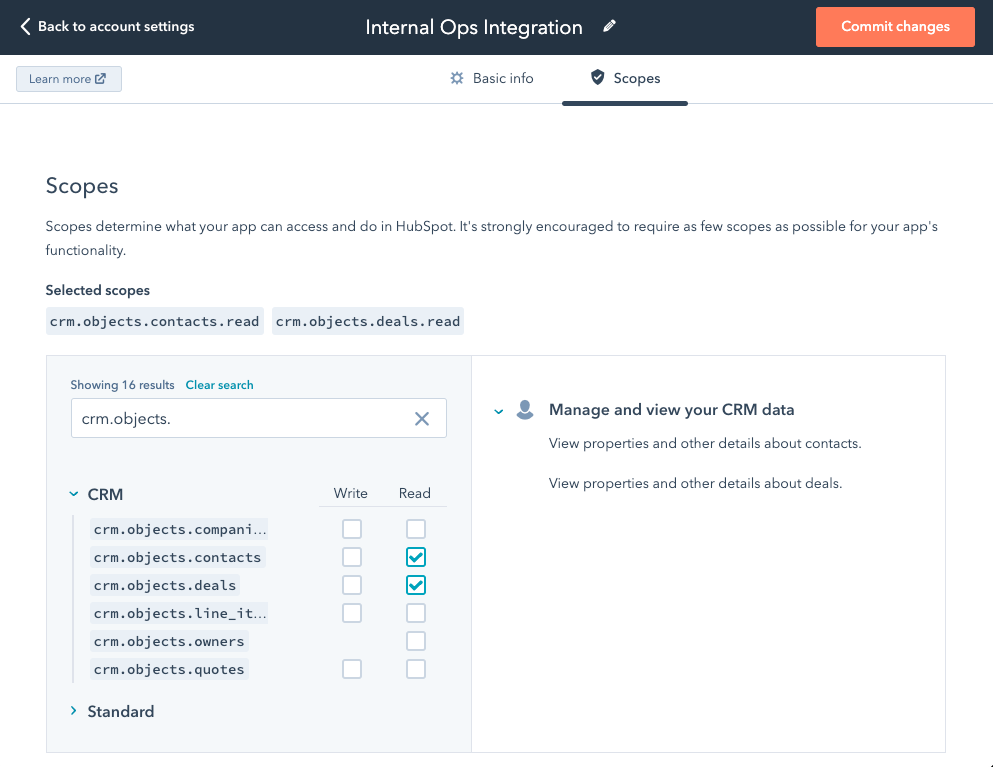Uncheck Read access for crm.objects.deals
This screenshot has width=993, height=767.
[416, 585]
